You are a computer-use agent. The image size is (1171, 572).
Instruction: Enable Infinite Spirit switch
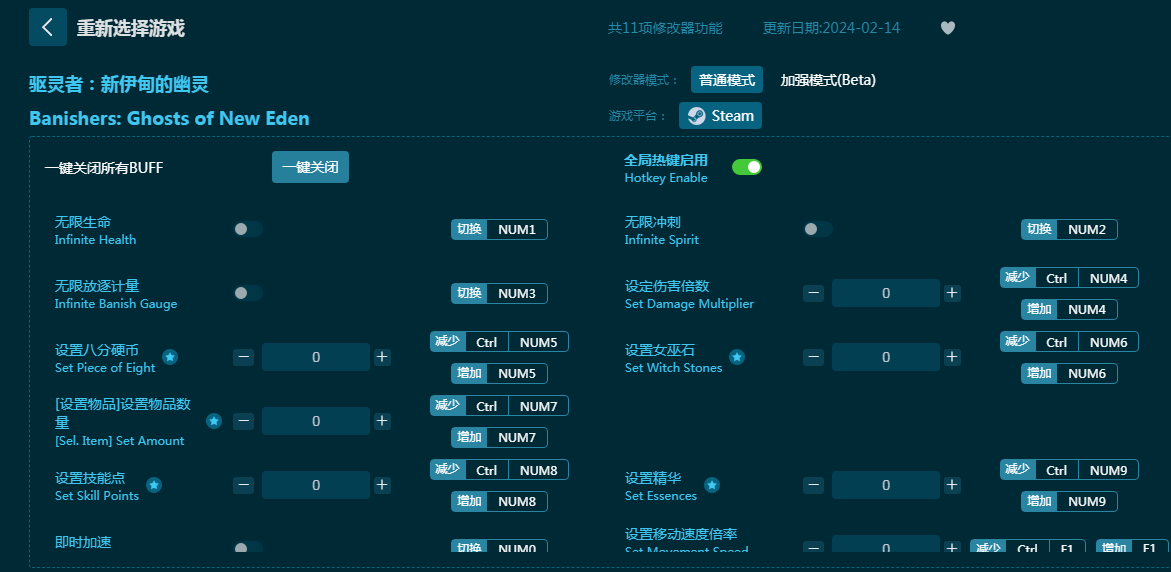point(817,229)
